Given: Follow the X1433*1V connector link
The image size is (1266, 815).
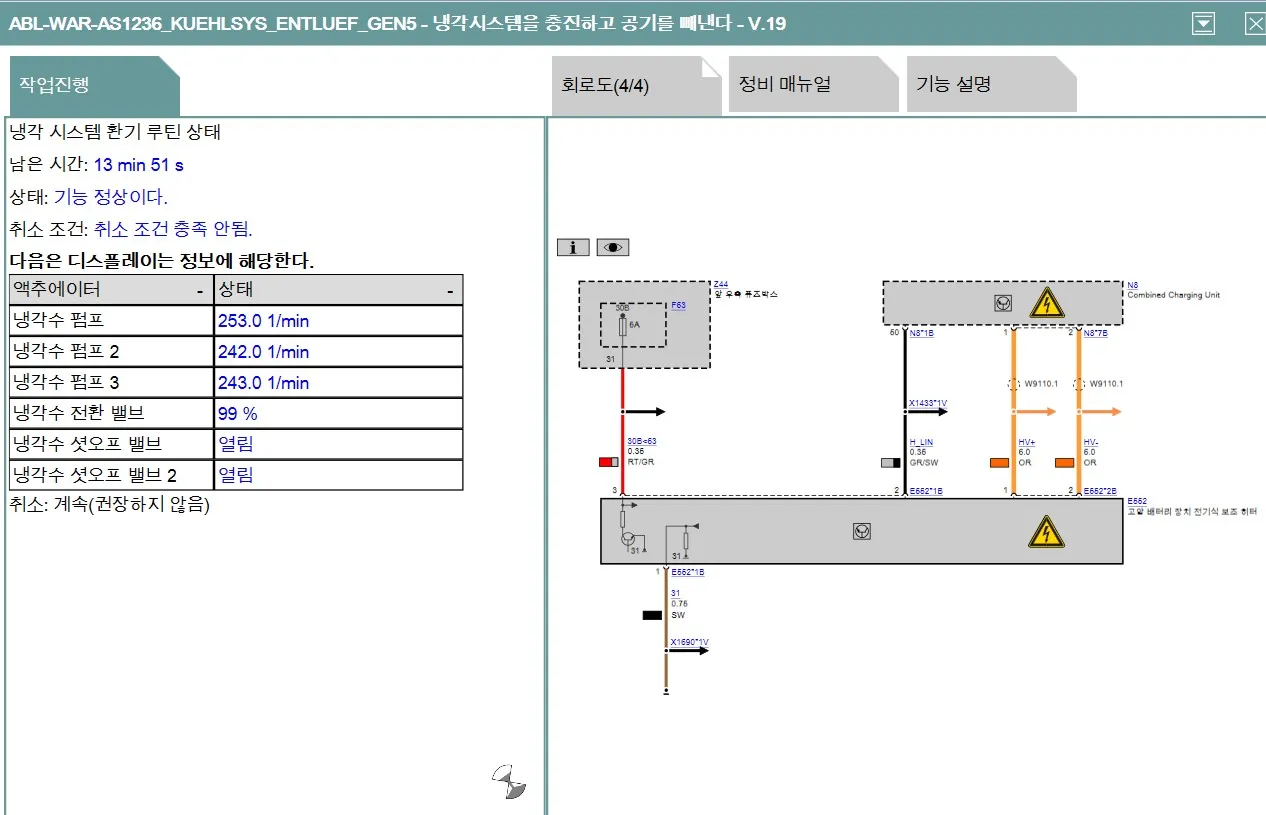Looking at the screenshot, I should [927, 404].
